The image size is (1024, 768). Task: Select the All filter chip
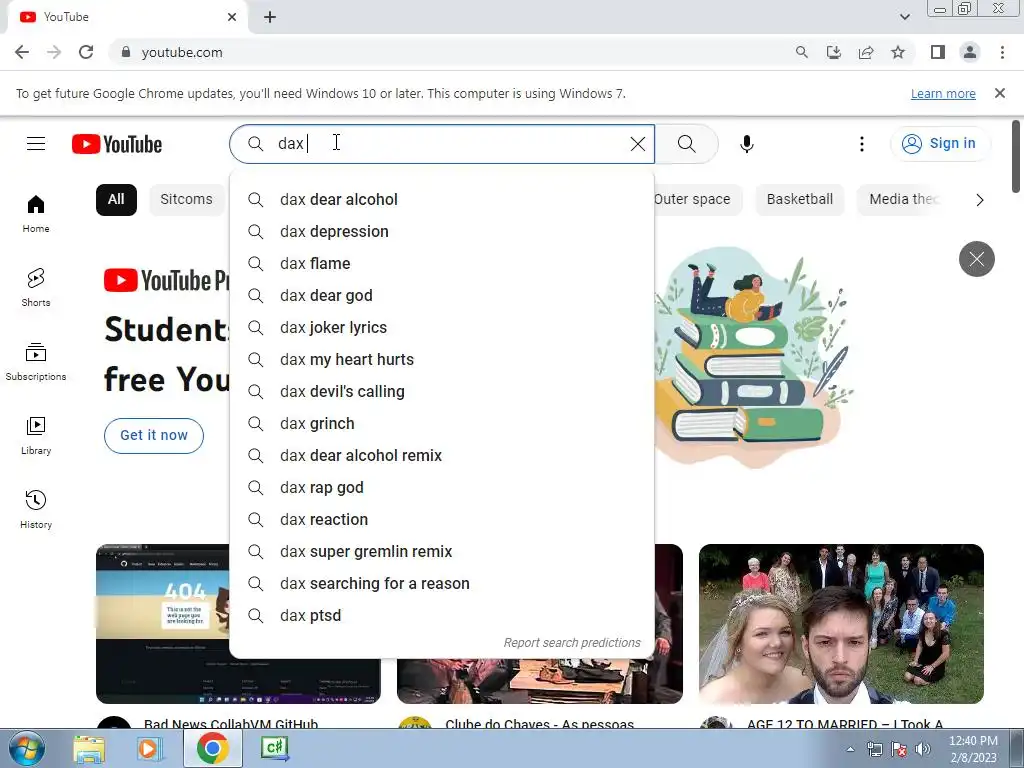tap(116, 199)
